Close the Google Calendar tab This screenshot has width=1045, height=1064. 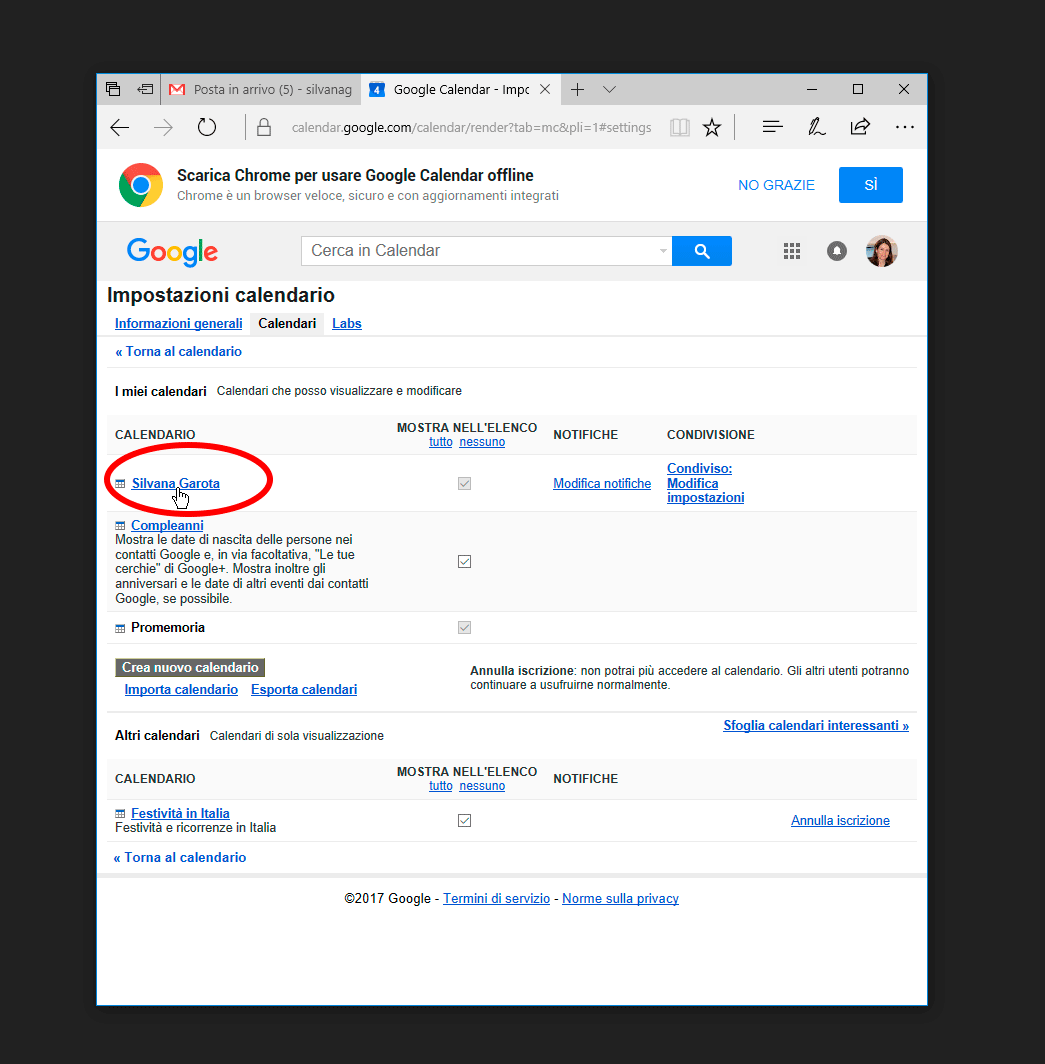[545, 90]
